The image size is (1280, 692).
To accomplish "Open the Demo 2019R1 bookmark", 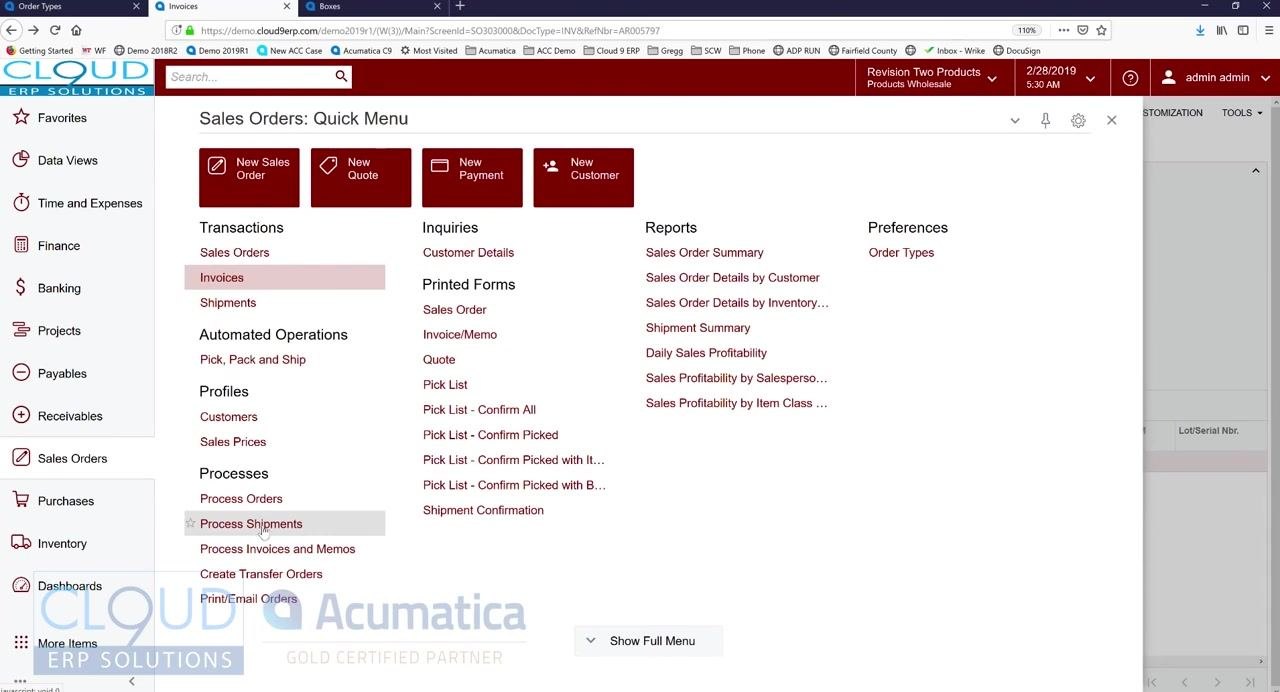I will pos(217,50).
